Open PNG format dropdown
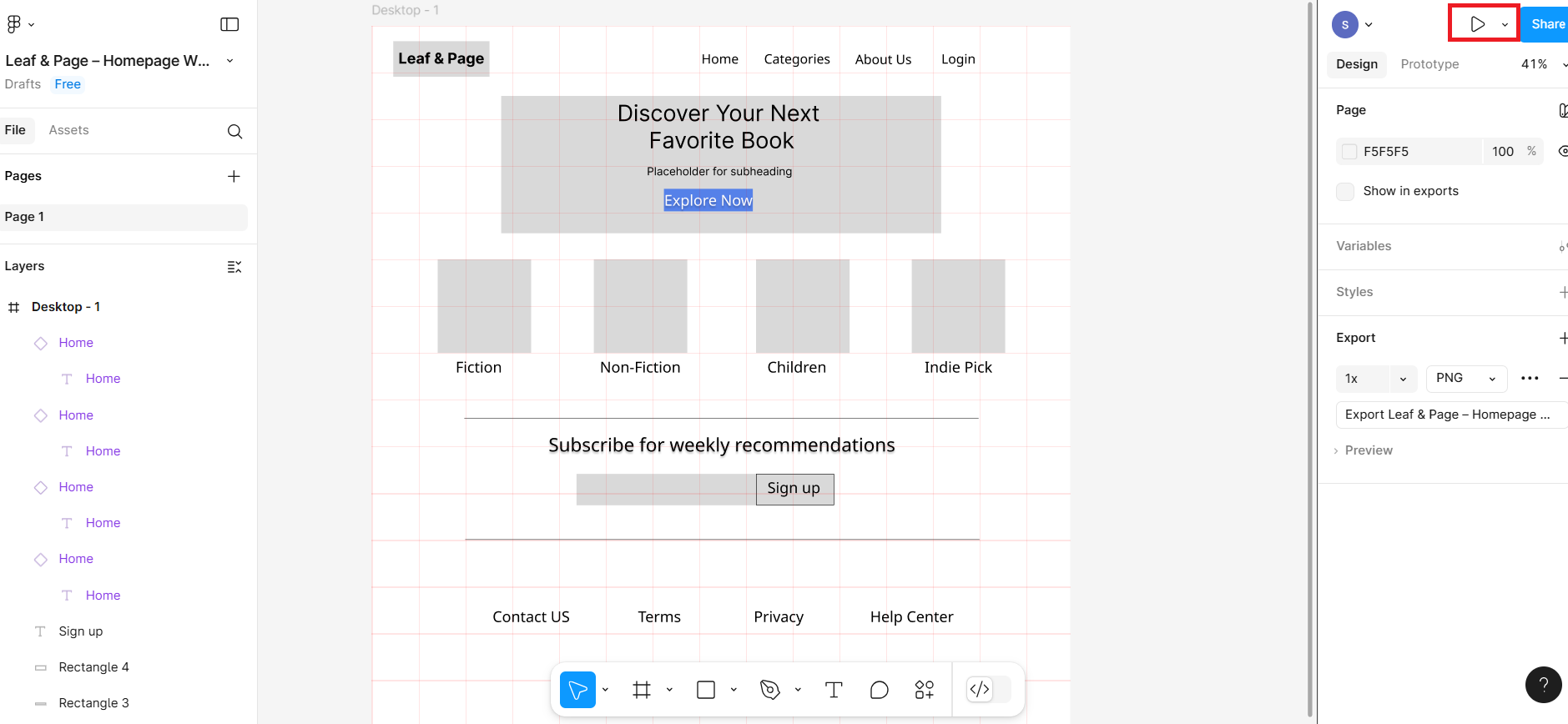The width and height of the screenshot is (1568, 724). coord(1466,379)
